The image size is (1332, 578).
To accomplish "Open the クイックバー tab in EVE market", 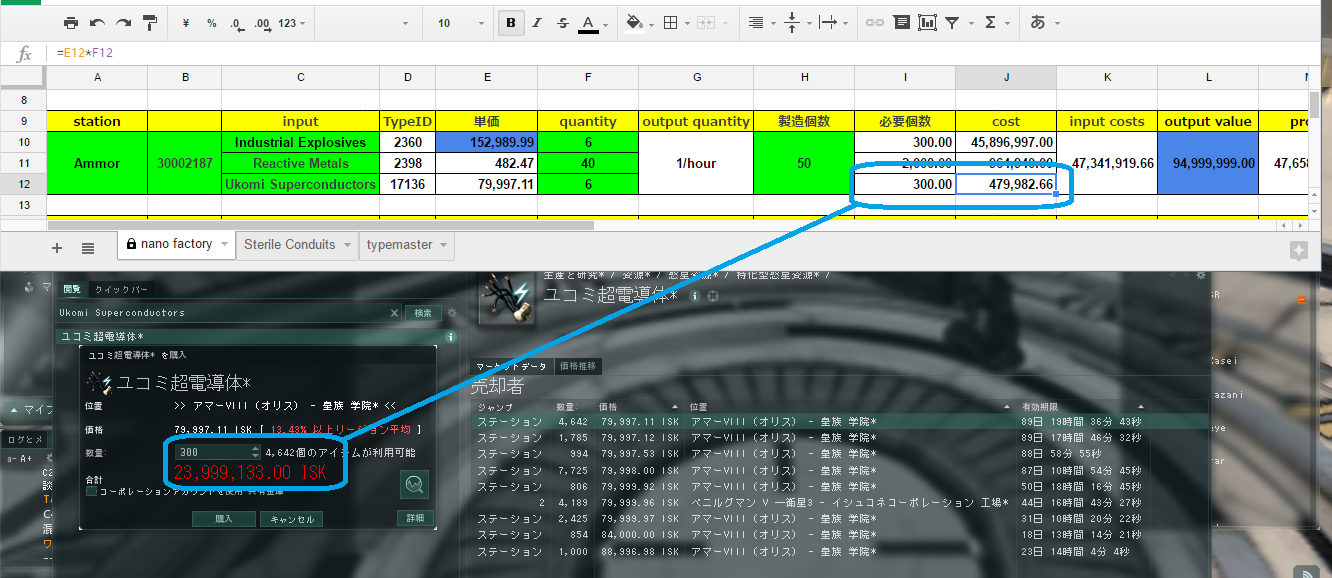I will [x=120, y=290].
